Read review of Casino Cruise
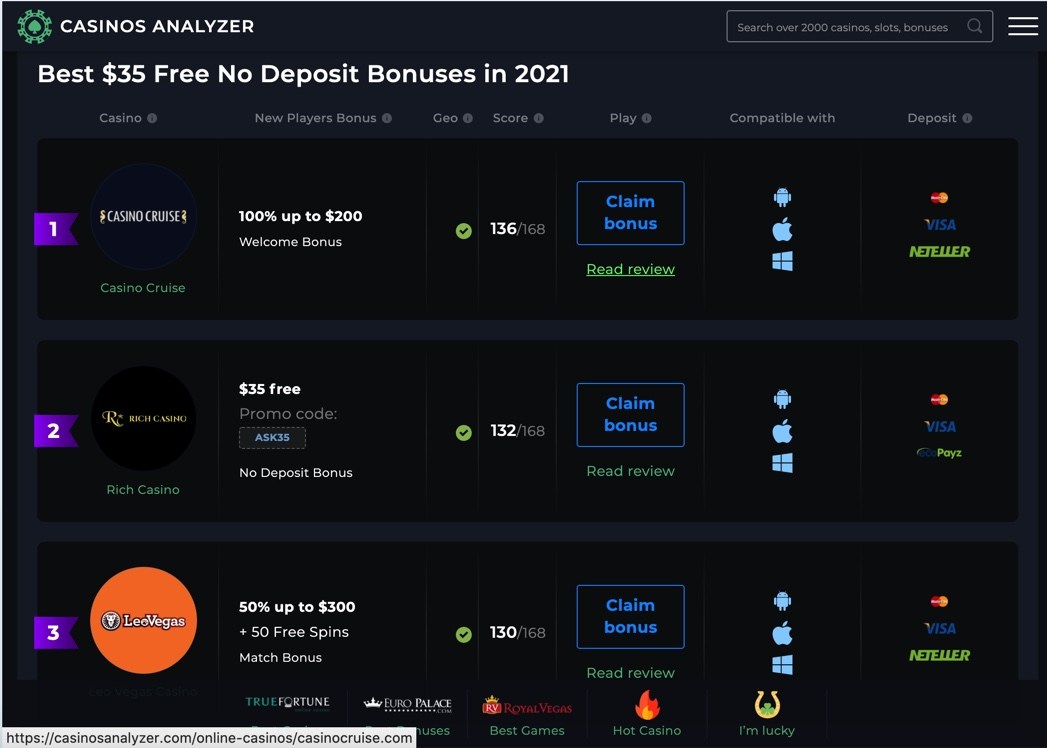 (x=630, y=269)
